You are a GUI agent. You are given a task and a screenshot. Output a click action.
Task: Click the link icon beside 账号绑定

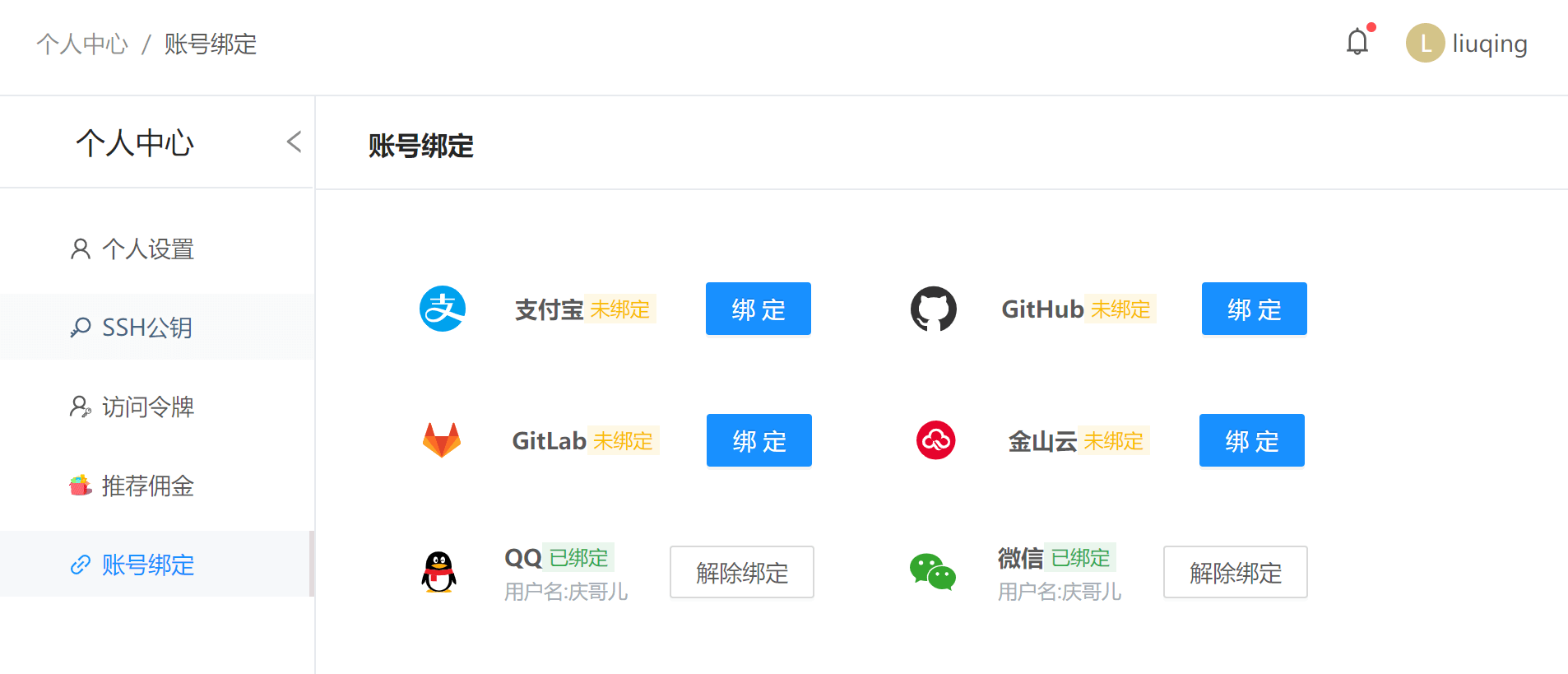(80, 565)
